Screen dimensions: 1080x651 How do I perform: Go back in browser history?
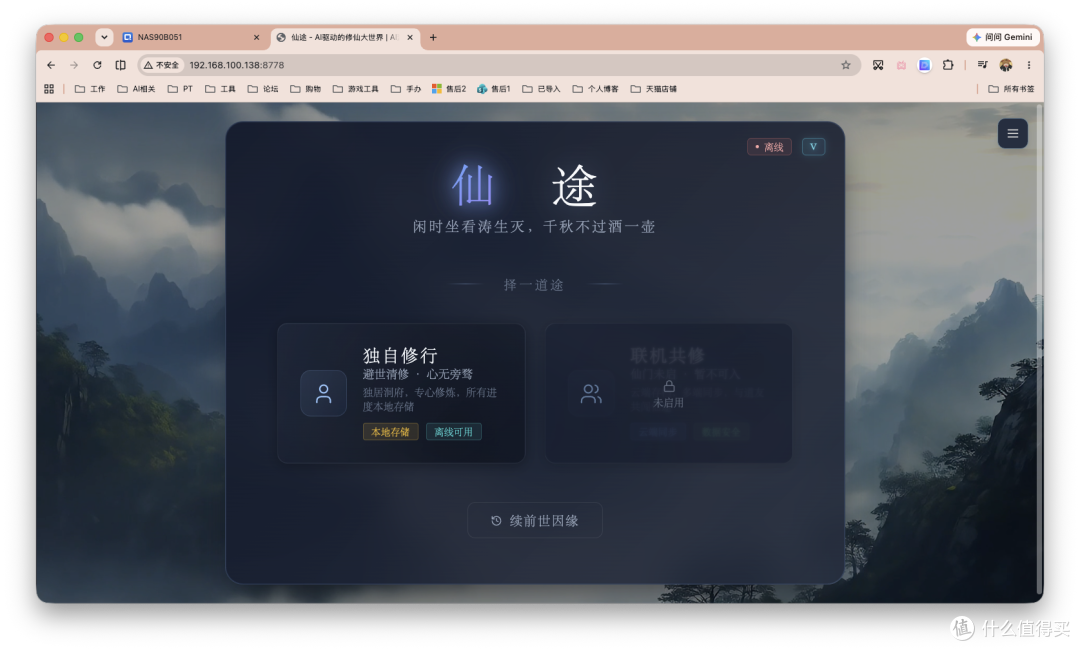click(51, 65)
